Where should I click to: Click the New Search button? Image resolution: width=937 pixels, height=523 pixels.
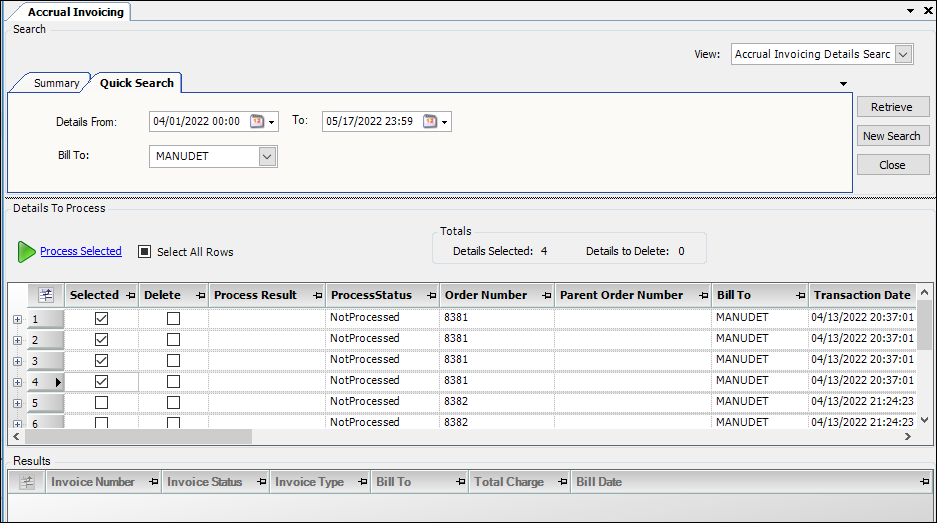tap(892, 136)
